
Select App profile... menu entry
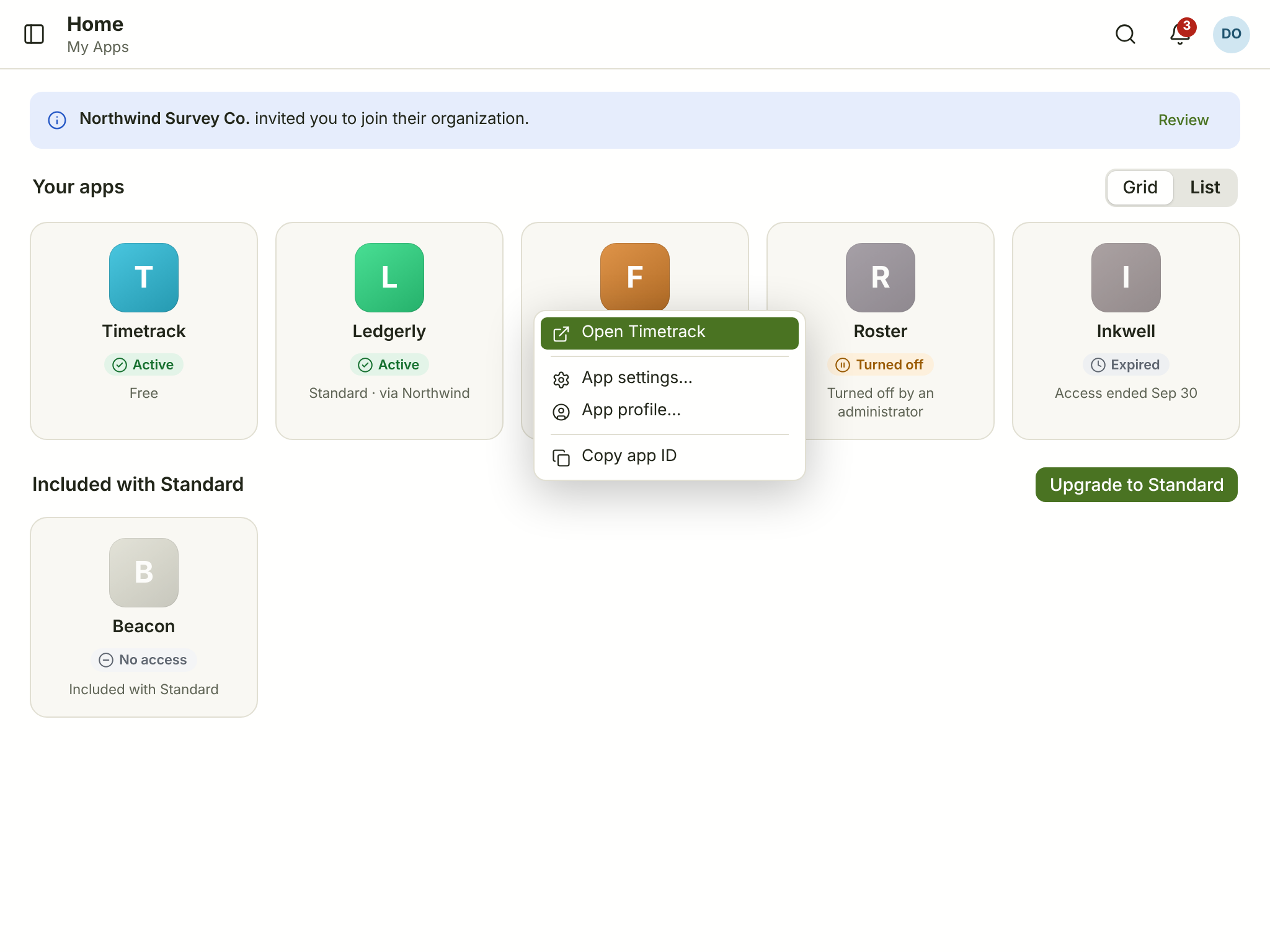[670, 410]
